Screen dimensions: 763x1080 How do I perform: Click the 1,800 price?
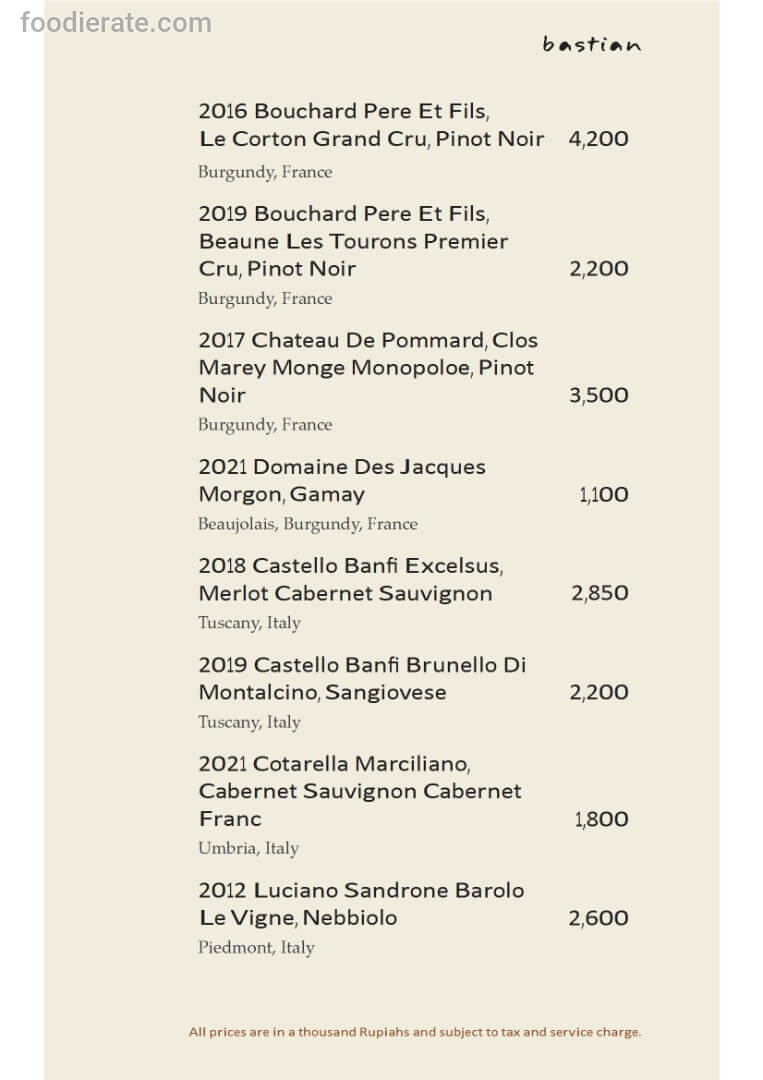pos(601,819)
